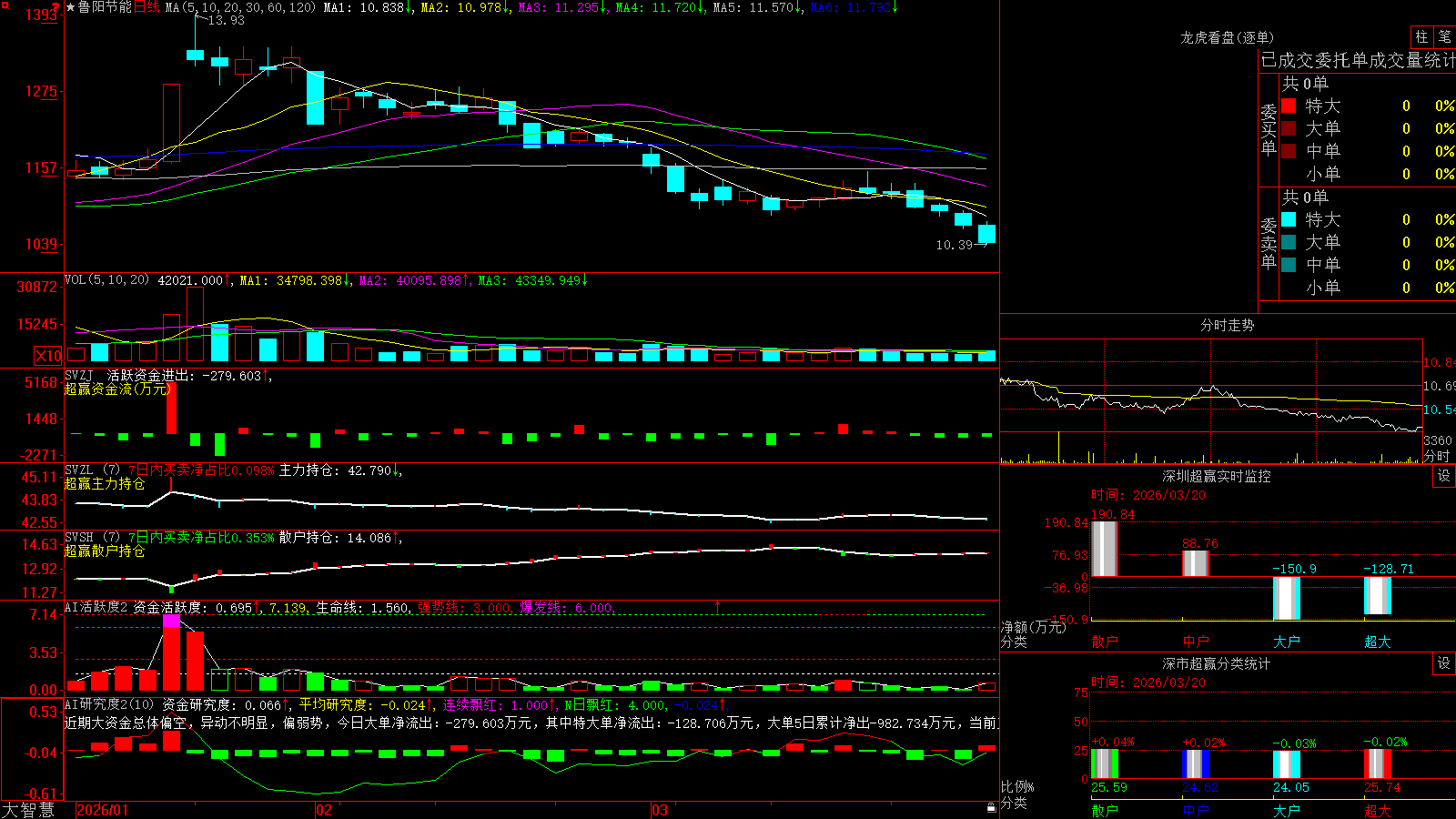
Task: Click the 已成交委托单成交量统计 header
Action: [1358, 61]
